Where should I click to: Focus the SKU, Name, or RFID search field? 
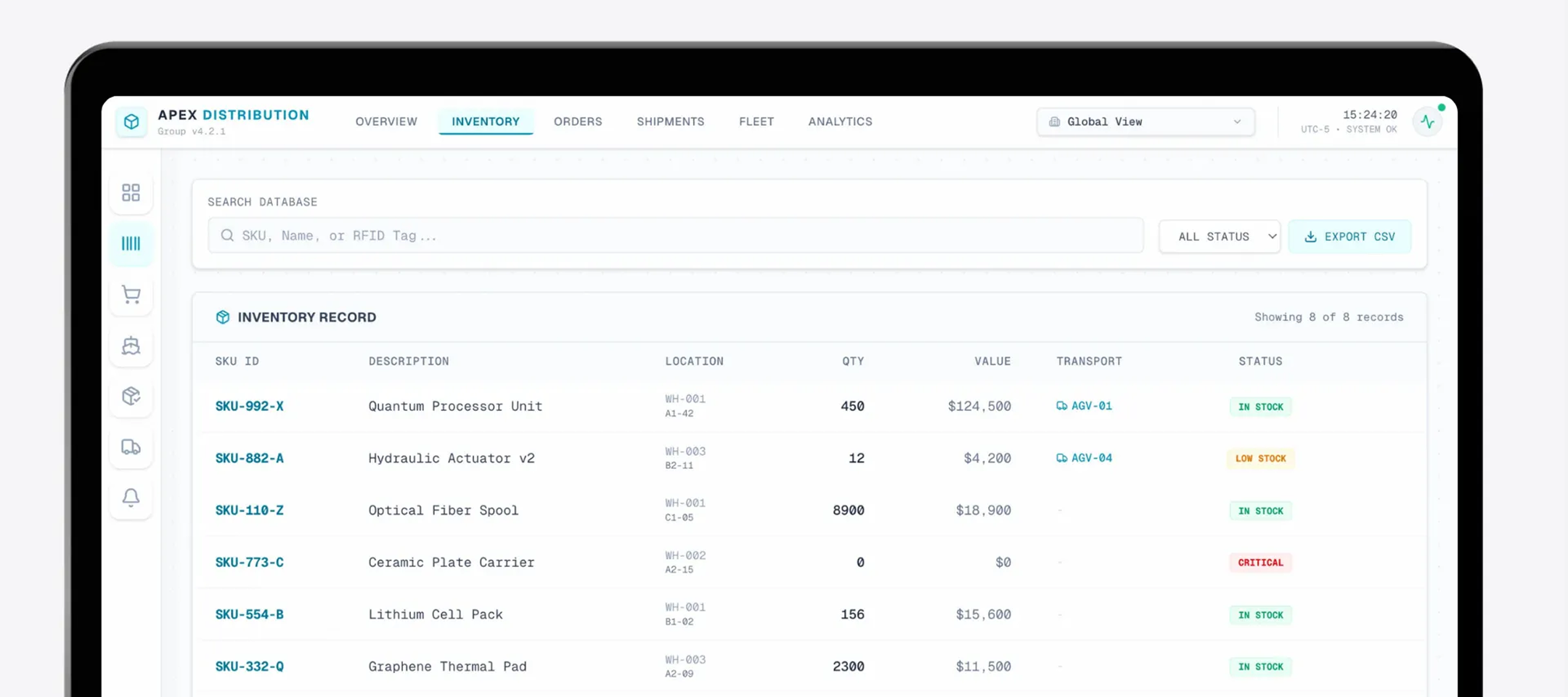pyautogui.click(x=676, y=235)
